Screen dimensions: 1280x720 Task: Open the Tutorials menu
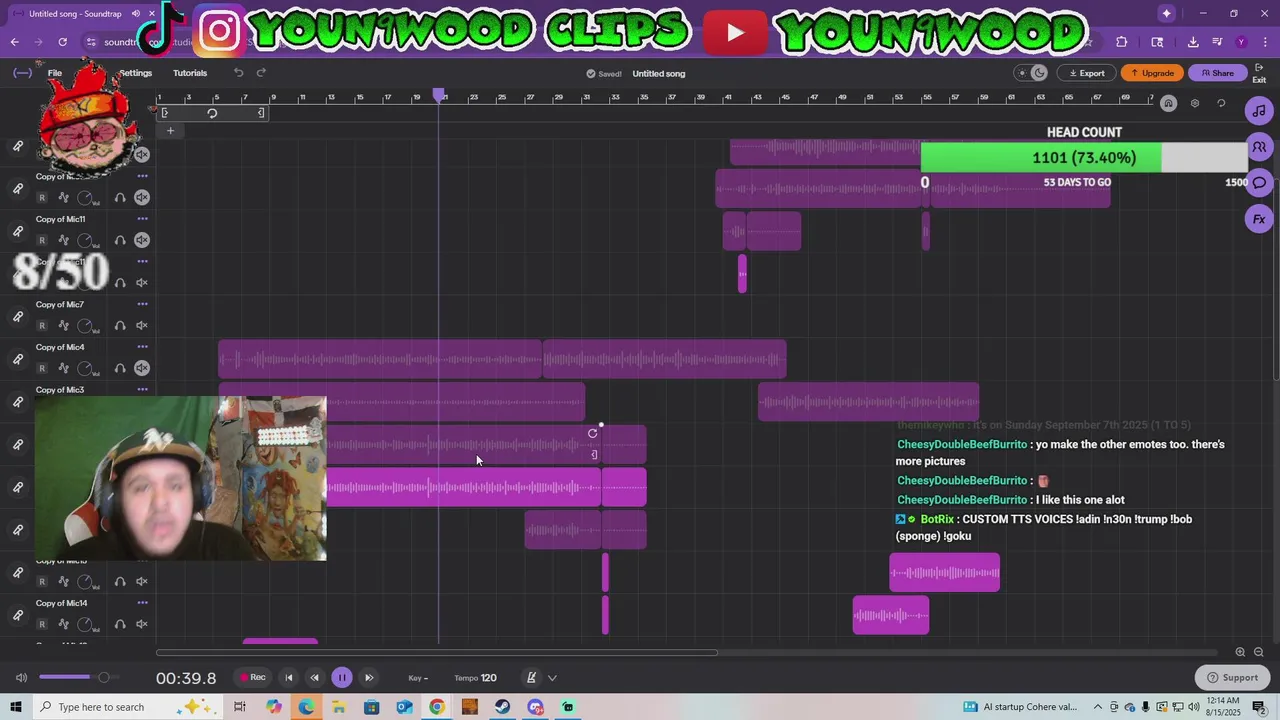click(x=190, y=73)
